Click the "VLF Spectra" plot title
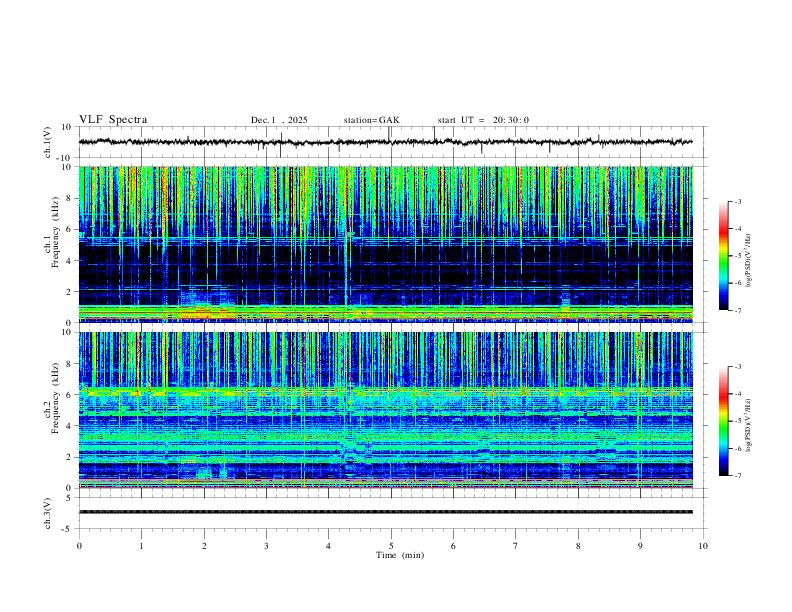 click(x=113, y=120)
